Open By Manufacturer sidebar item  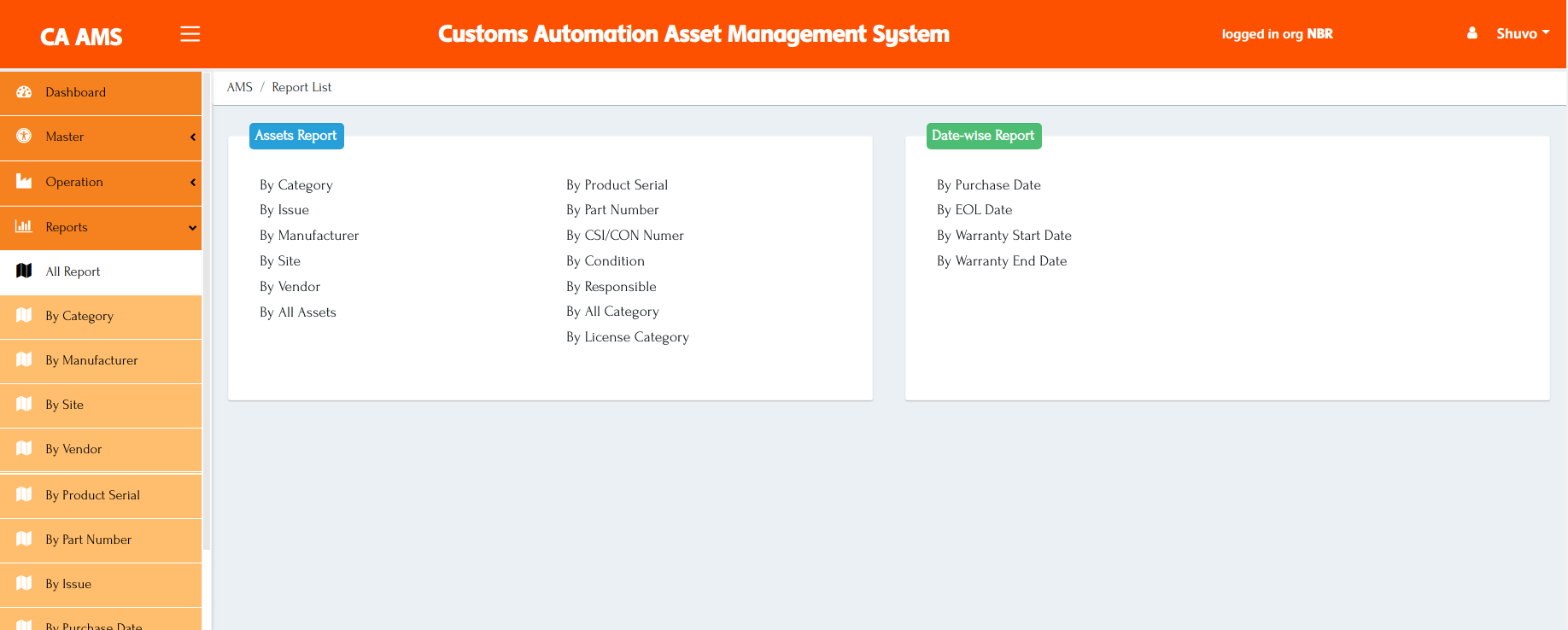[x=101, y=360]
